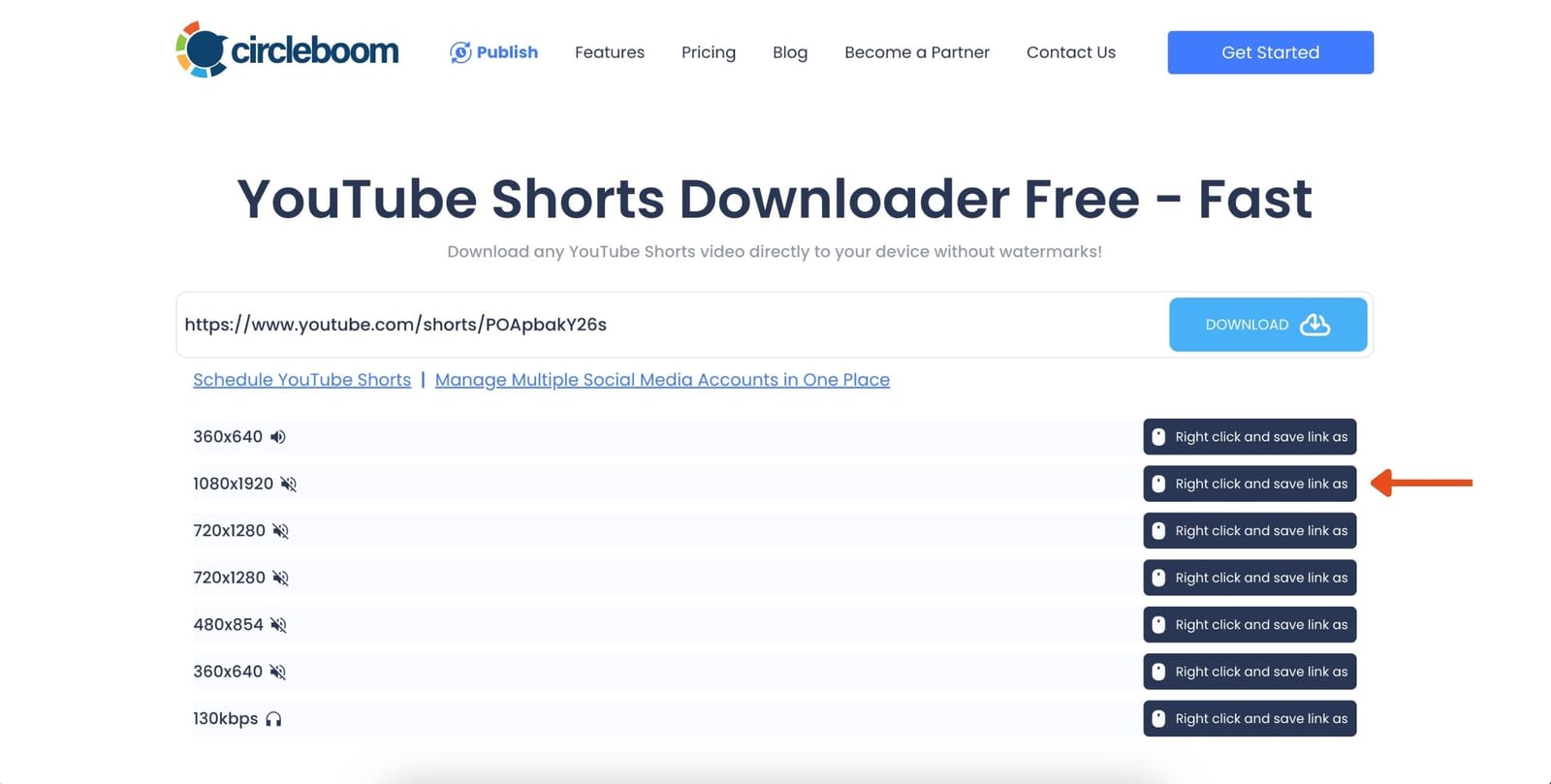Click the DOWNLOAD button
The width and height of the screenshot is (1551, 784).
pyautogui.click(x=1268, y=325)
